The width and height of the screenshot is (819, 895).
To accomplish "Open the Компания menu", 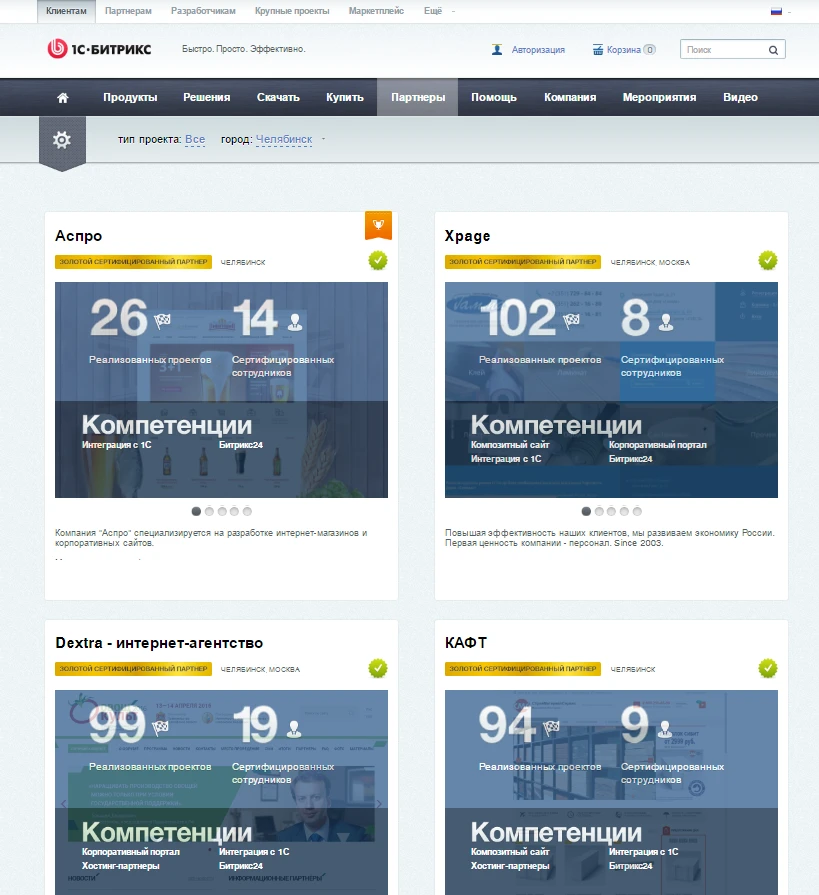I will [570, 98].
